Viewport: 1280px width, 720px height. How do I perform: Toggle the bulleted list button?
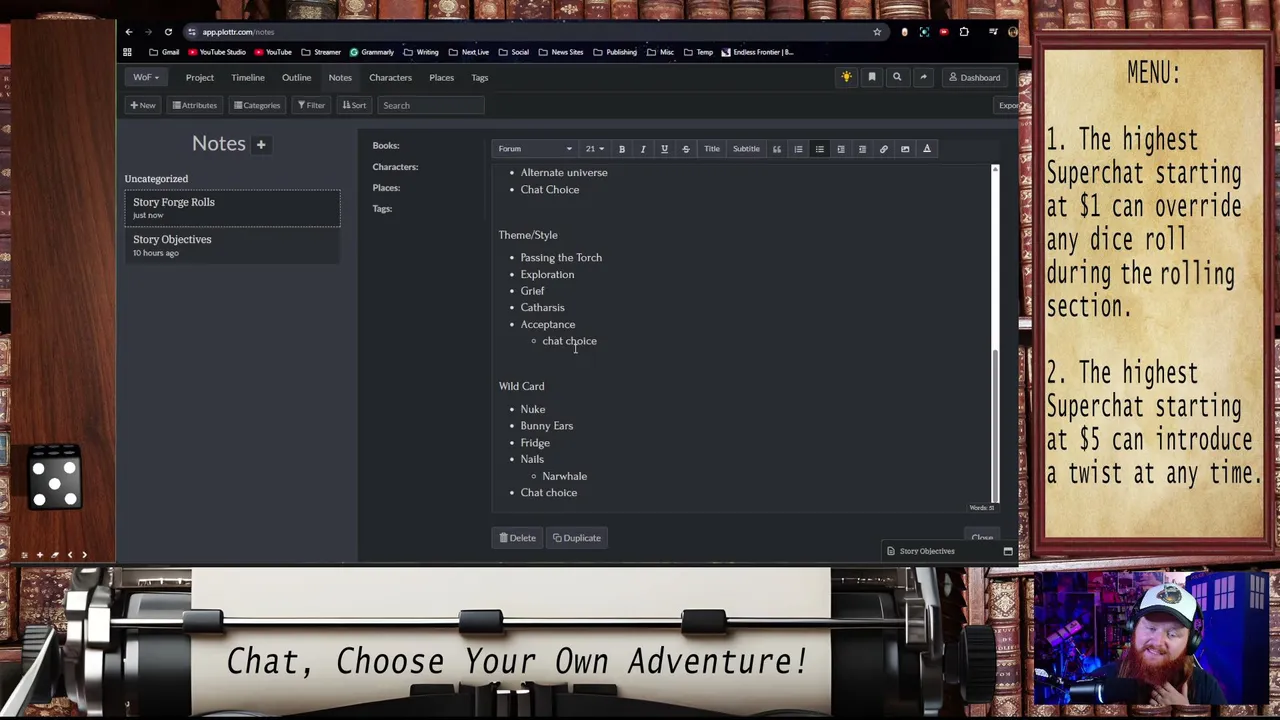pyautogui.click(x=819, y=149)
